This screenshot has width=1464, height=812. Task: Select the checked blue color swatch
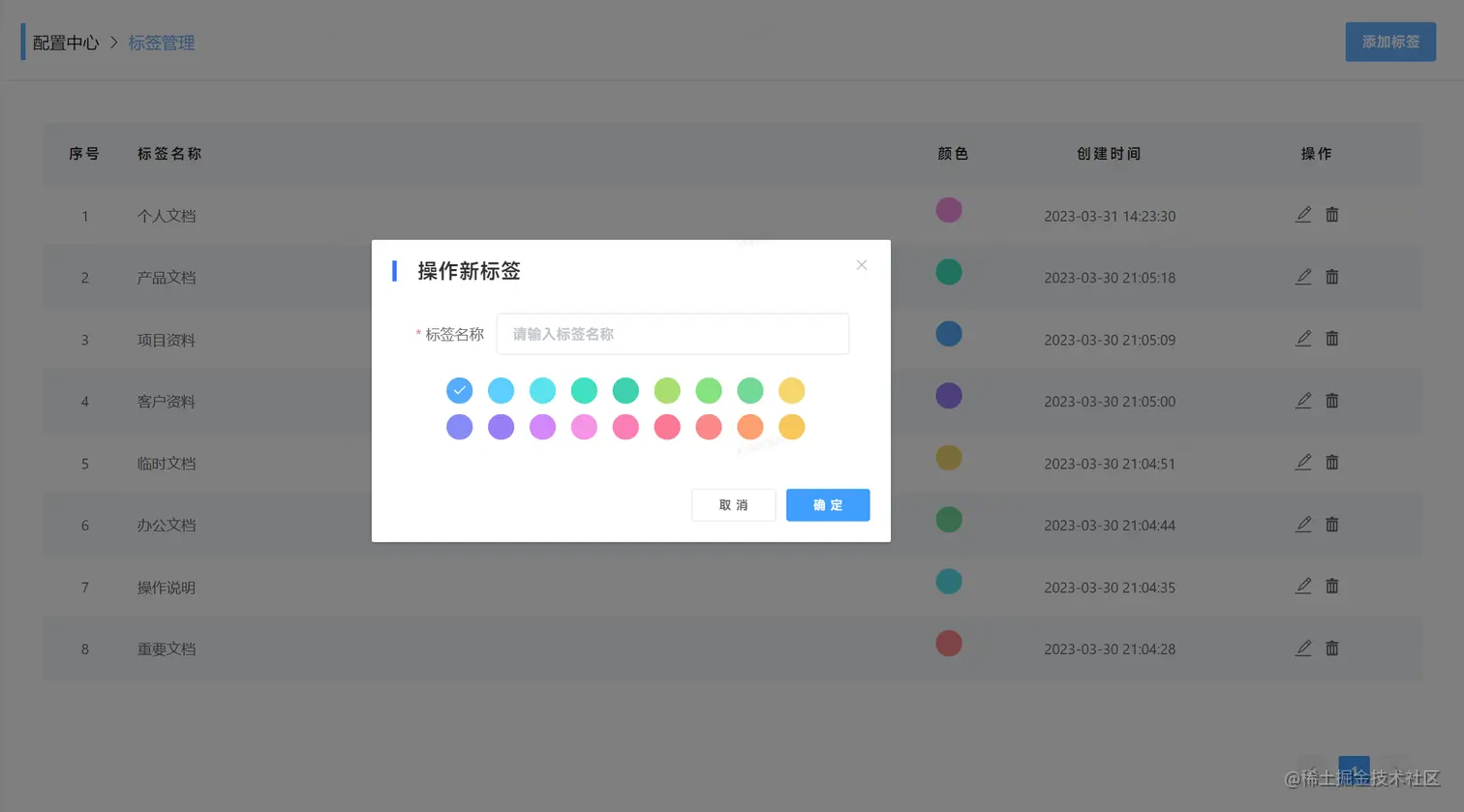(460, 390)
